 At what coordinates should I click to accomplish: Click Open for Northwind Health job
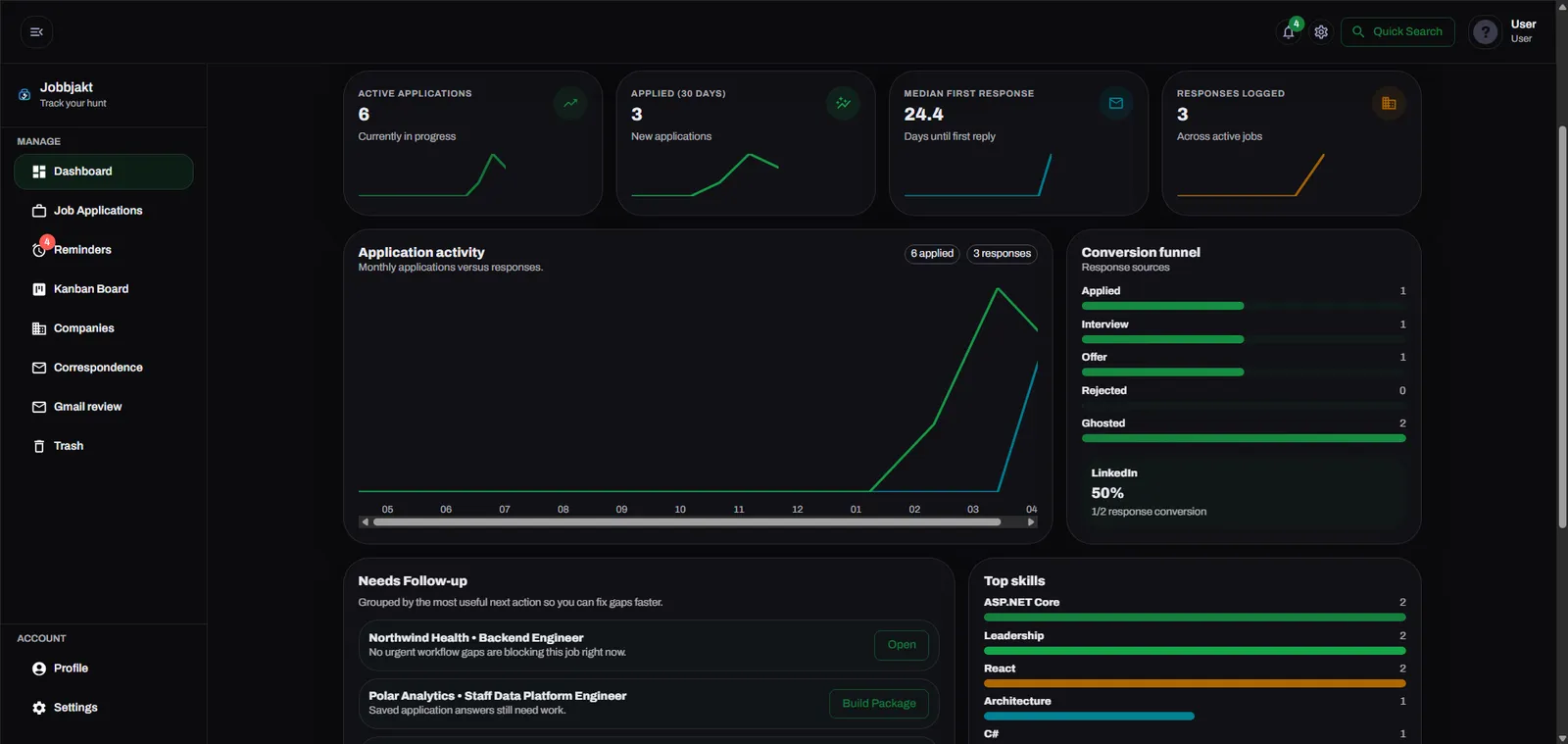pos(902,645)
